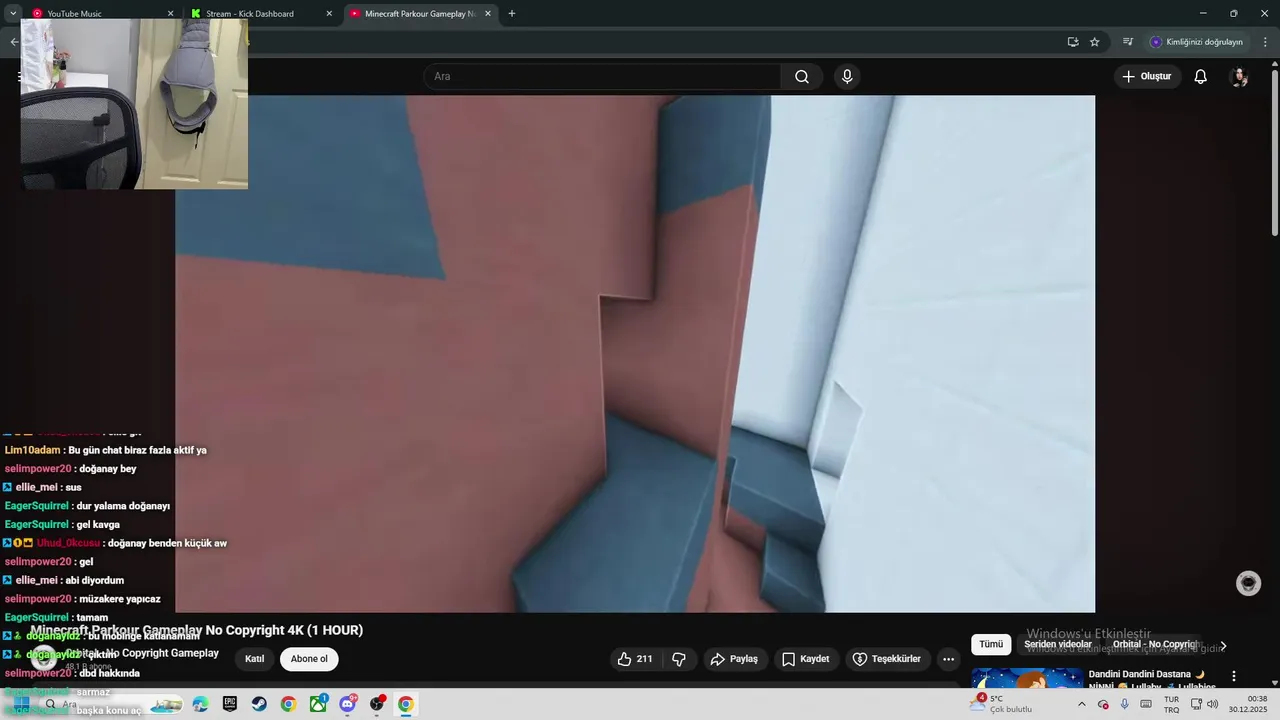
Task: Open a new tab with plus button
Action: (512, 13)
